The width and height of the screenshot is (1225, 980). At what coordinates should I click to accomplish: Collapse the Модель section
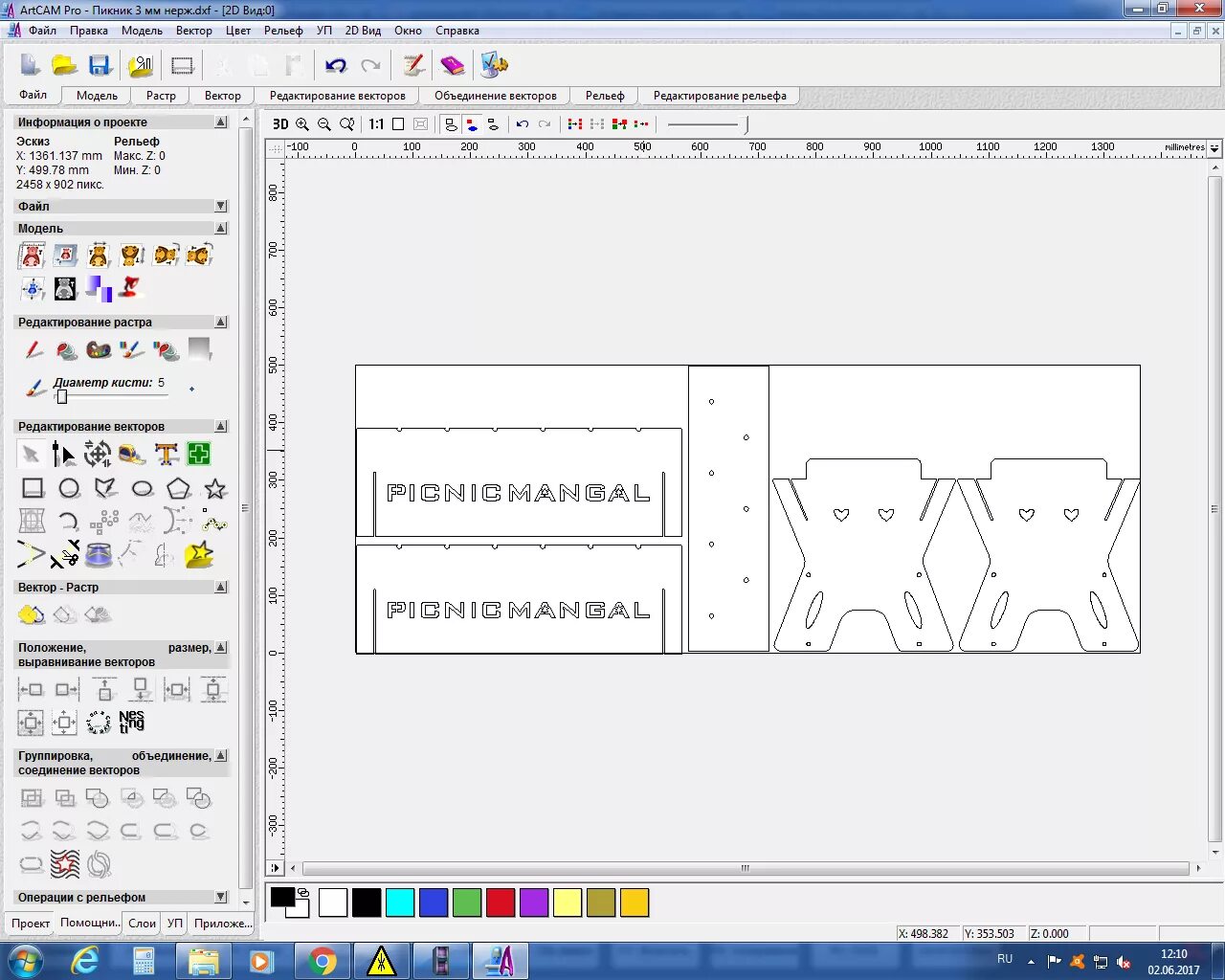pos(221,228)
